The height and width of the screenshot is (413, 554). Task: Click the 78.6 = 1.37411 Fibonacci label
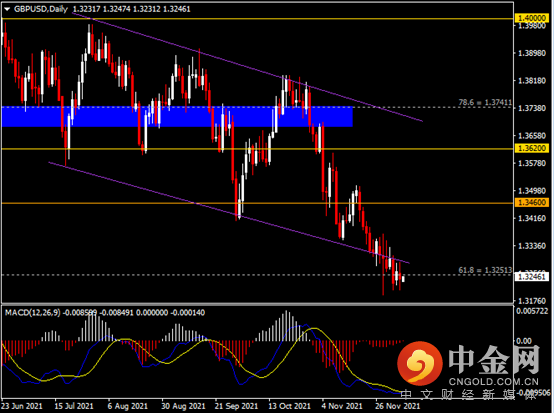click(485, 102)
